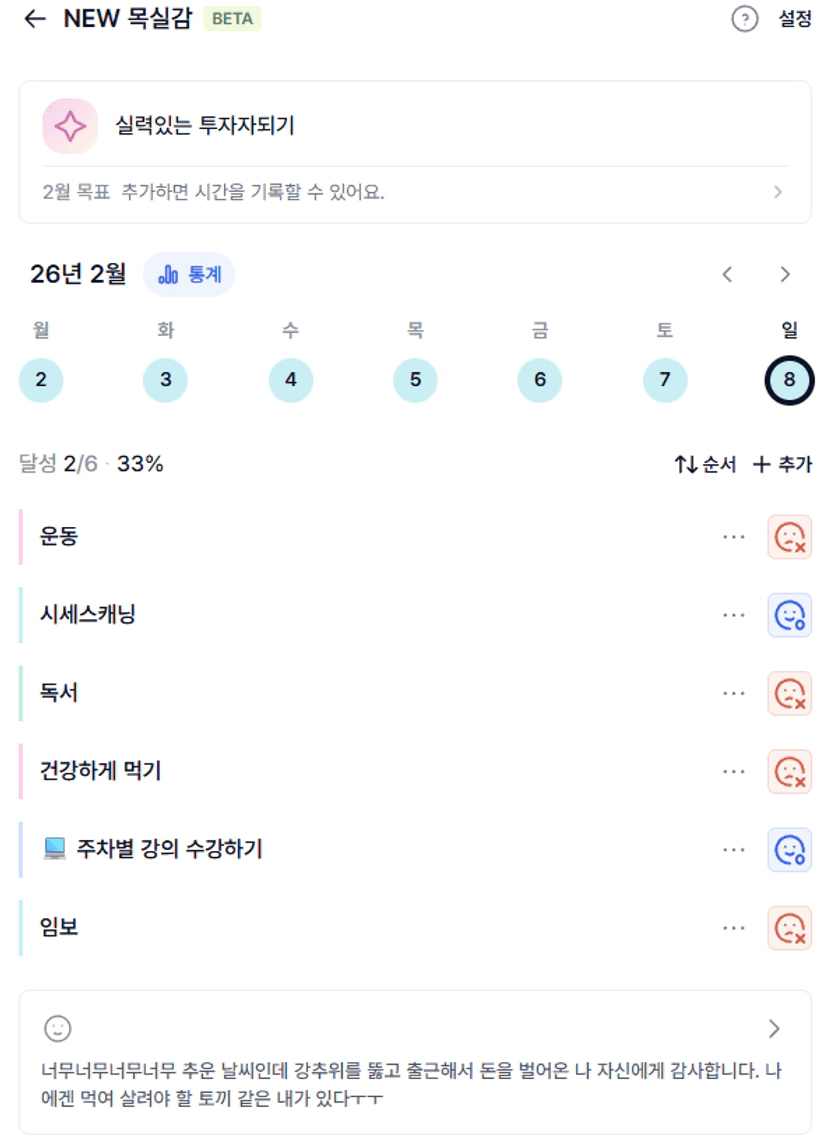Open the 주차별 강의 수강하기 habit item
The height and width of the screenshot is (1147, 827).
168,850
